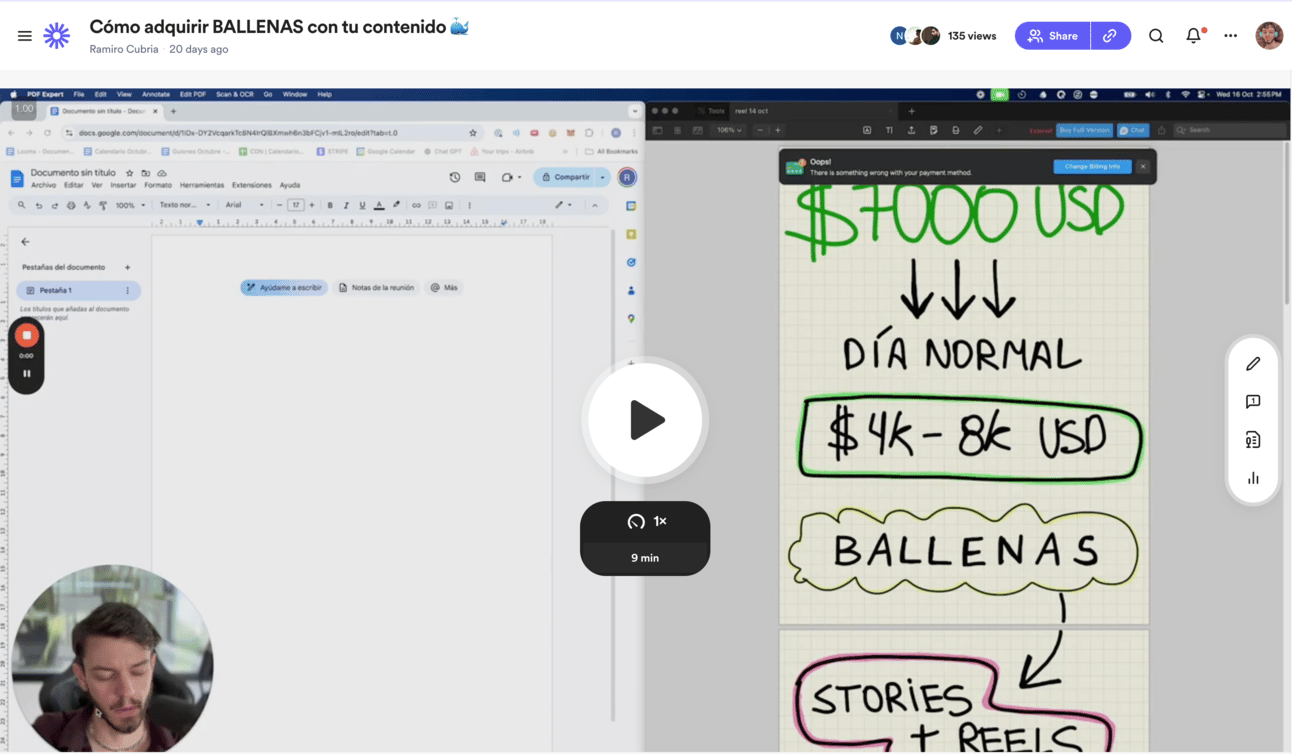Open the 106% zoom dropdown in PDF Expert

click(729, 130)
